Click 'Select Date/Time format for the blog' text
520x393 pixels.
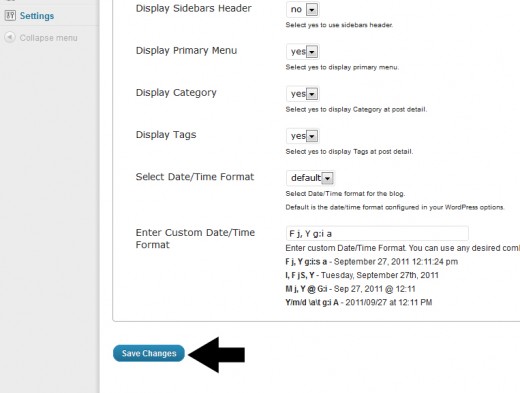coord(345,194)
